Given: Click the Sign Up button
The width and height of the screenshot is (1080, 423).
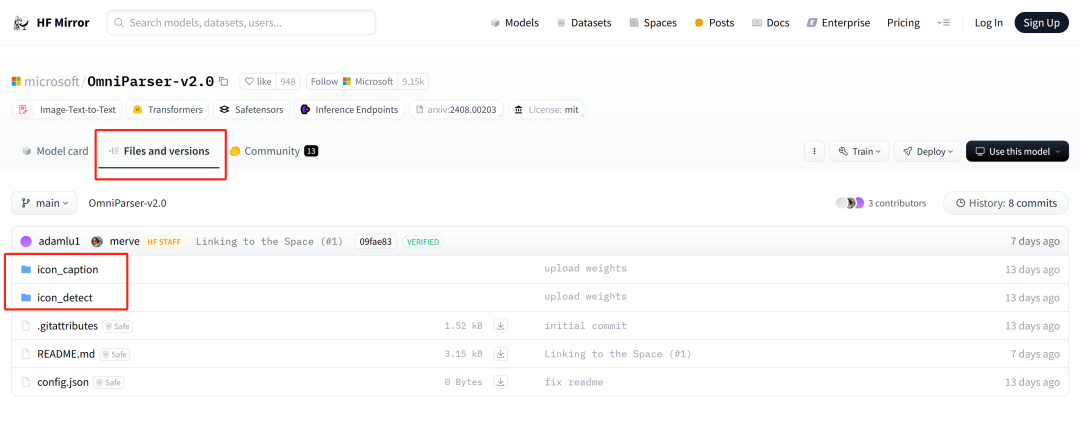Looking at the screenshot, I should (x=1041, y=23).
